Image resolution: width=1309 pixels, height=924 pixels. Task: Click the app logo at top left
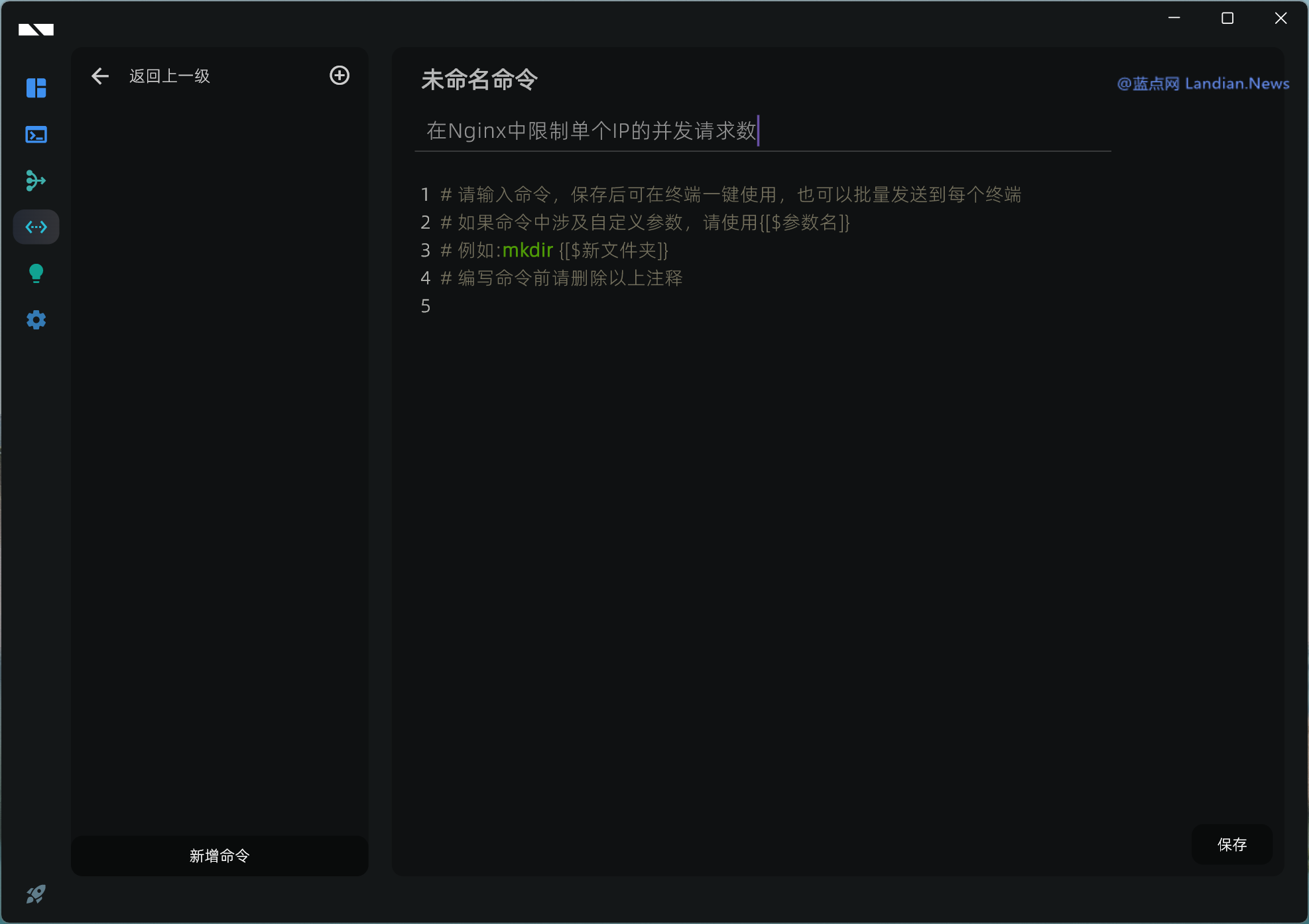pos(36,29)
